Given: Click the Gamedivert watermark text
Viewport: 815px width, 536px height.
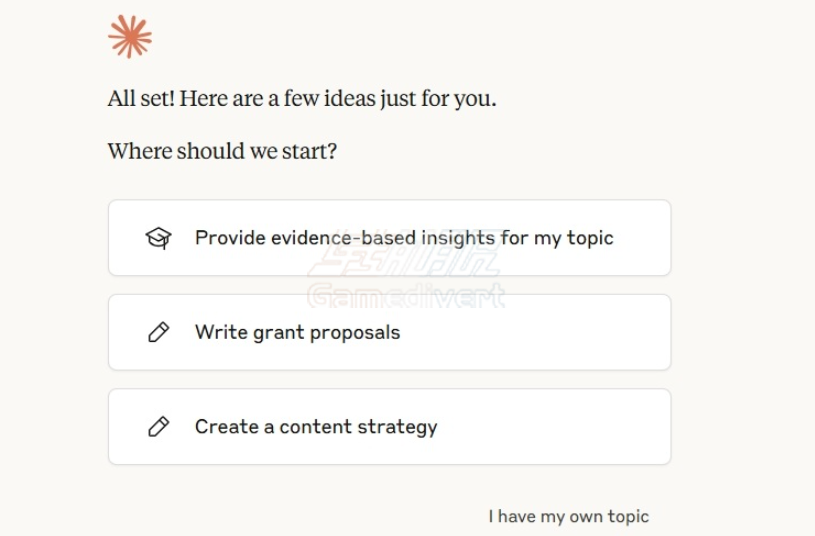Looking at the screenshot, I should (405, 296).
